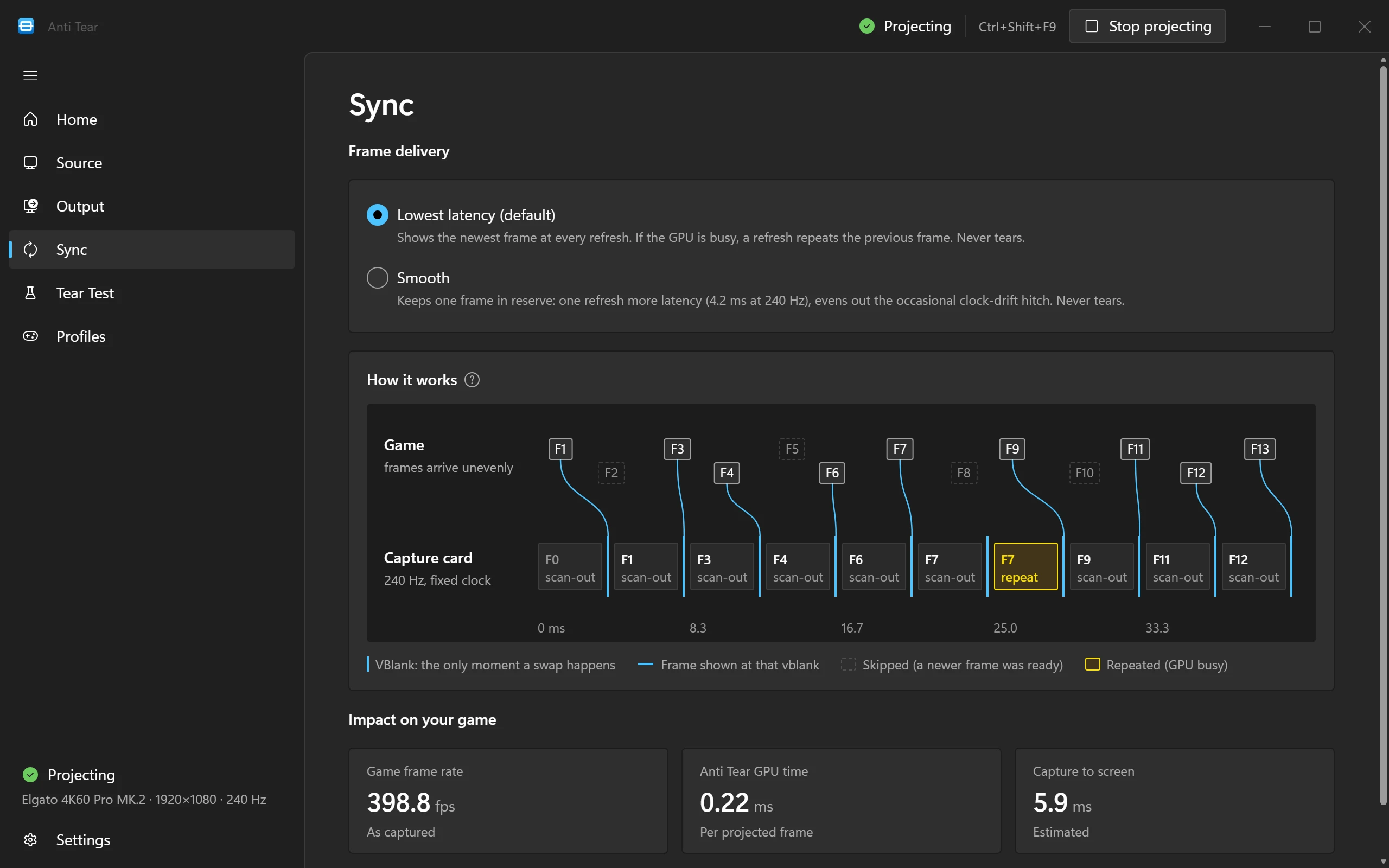This screenshot has height=868, width=1389.
Task: Click the skipped F10 game frame box
Action: (1084, 473)
